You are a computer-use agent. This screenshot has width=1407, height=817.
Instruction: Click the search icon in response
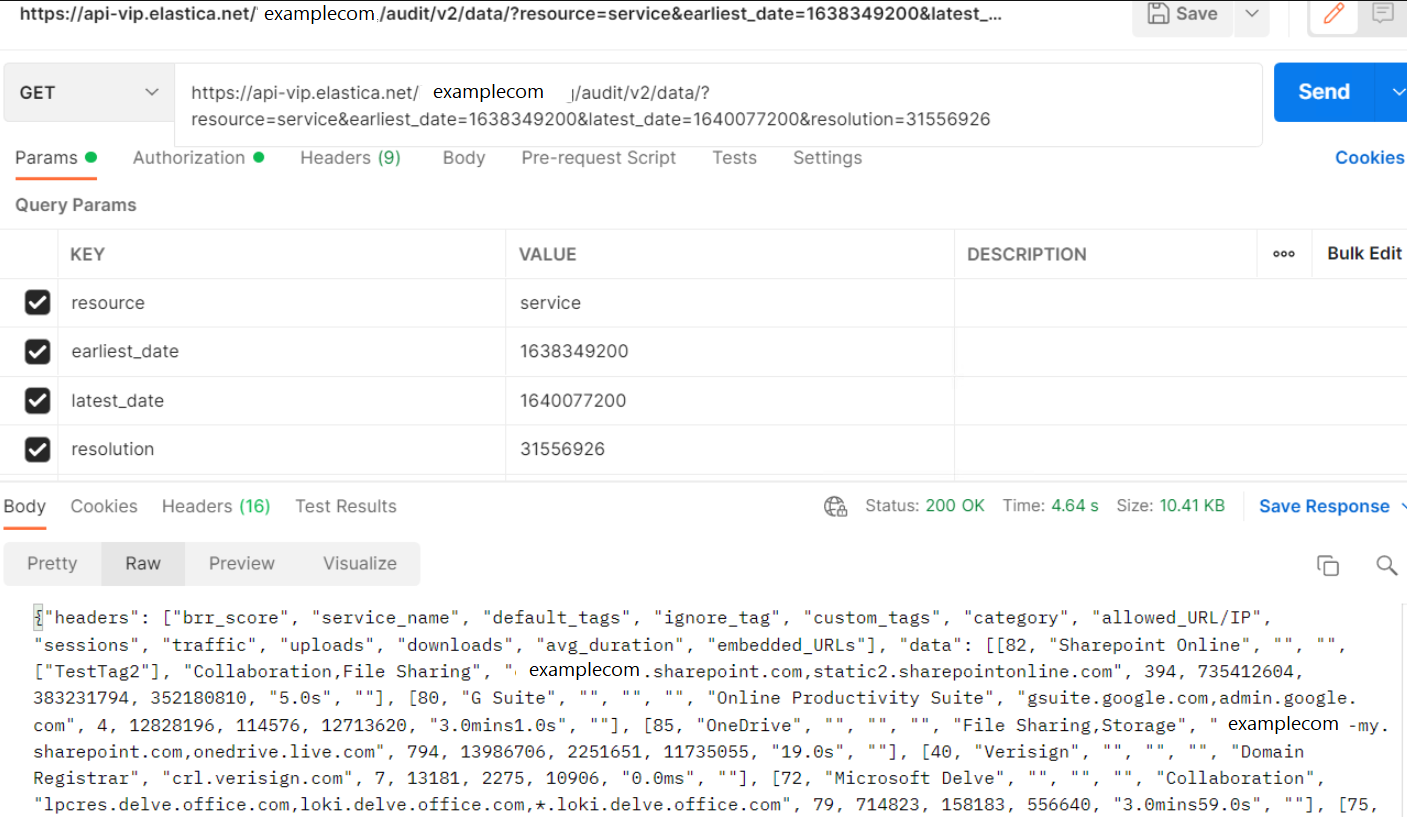click(x=1386, y=565)
